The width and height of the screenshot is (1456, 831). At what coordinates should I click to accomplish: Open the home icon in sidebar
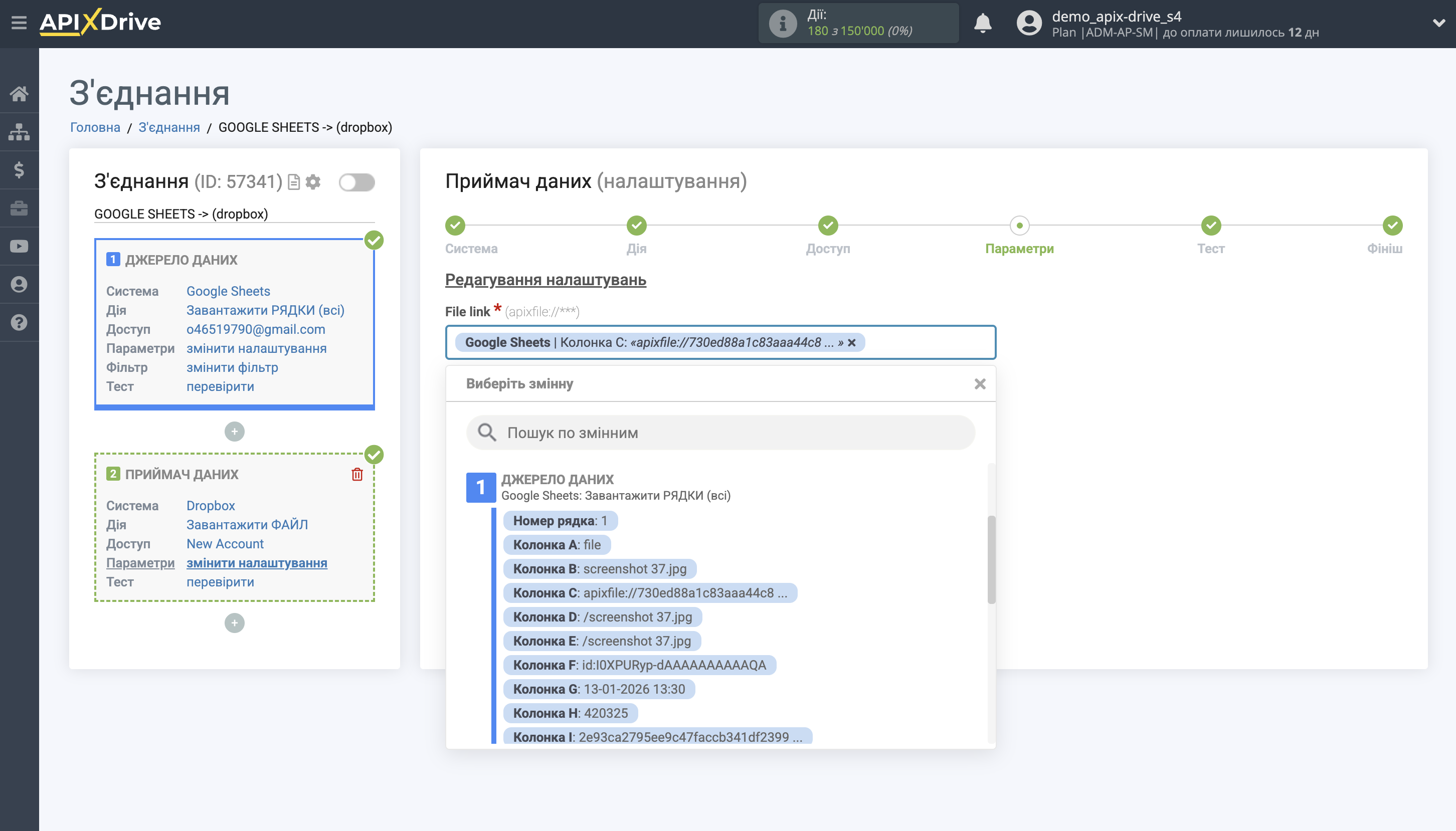click(x=19, y=94)
